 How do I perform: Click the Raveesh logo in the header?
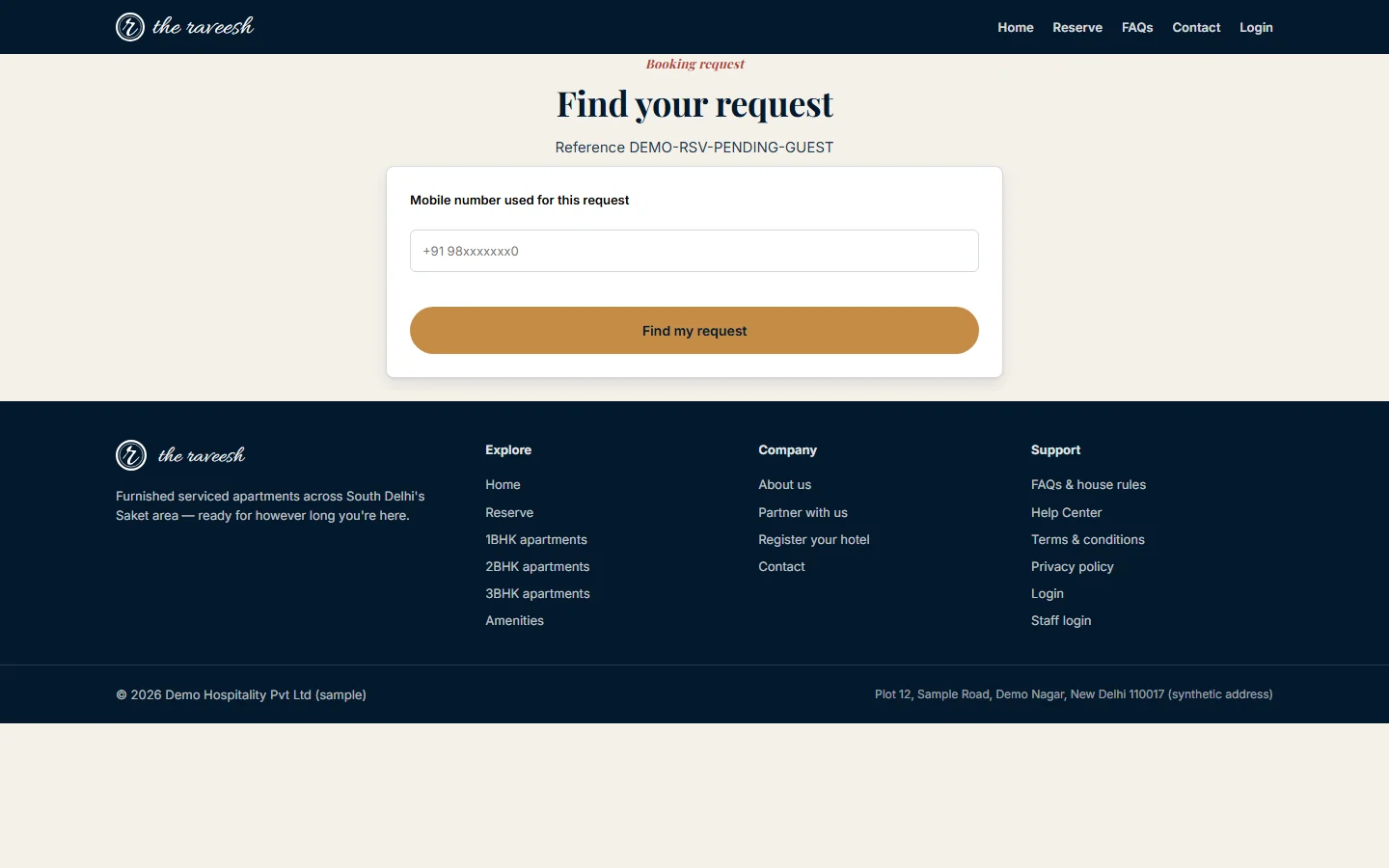click(185, 27)
